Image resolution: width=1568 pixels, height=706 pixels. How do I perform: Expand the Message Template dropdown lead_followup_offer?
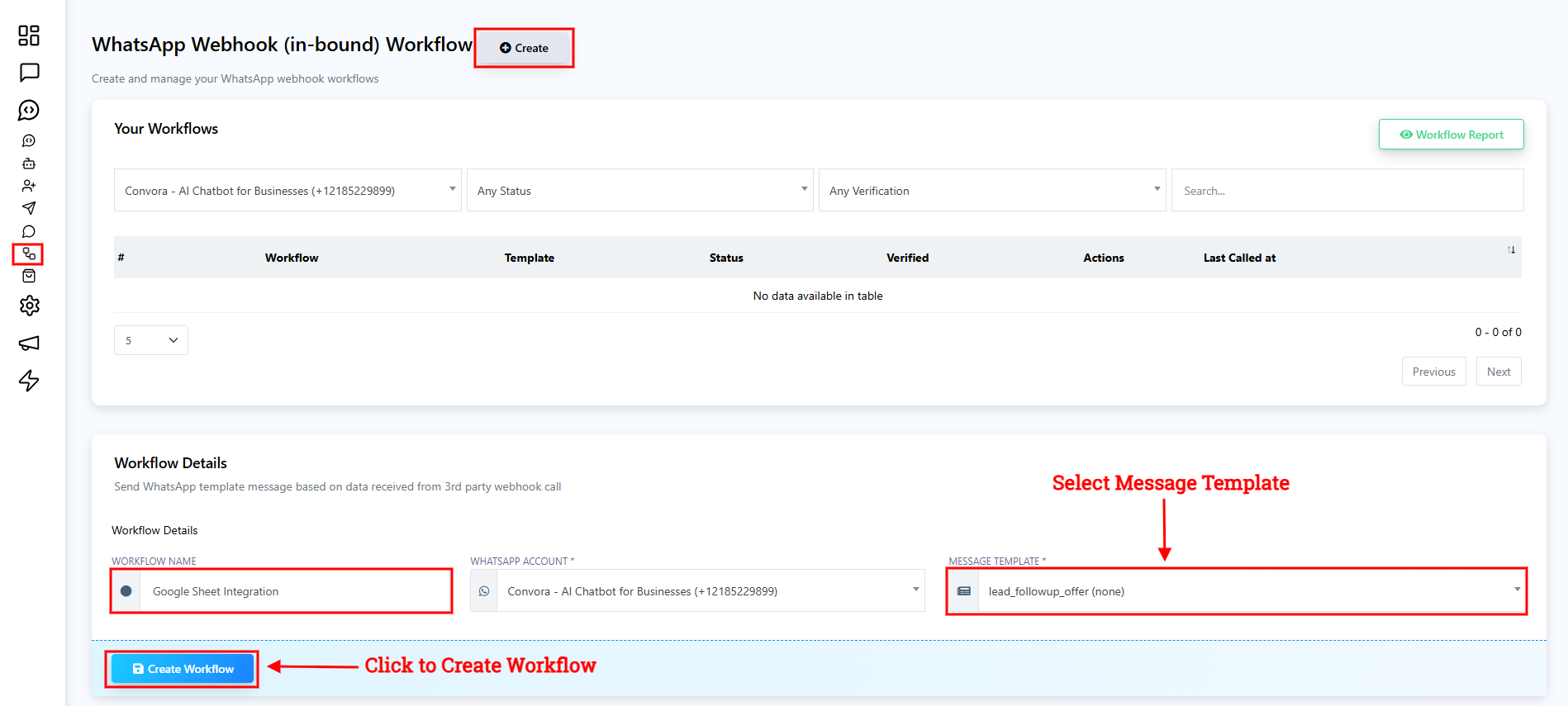point(1251,591)
